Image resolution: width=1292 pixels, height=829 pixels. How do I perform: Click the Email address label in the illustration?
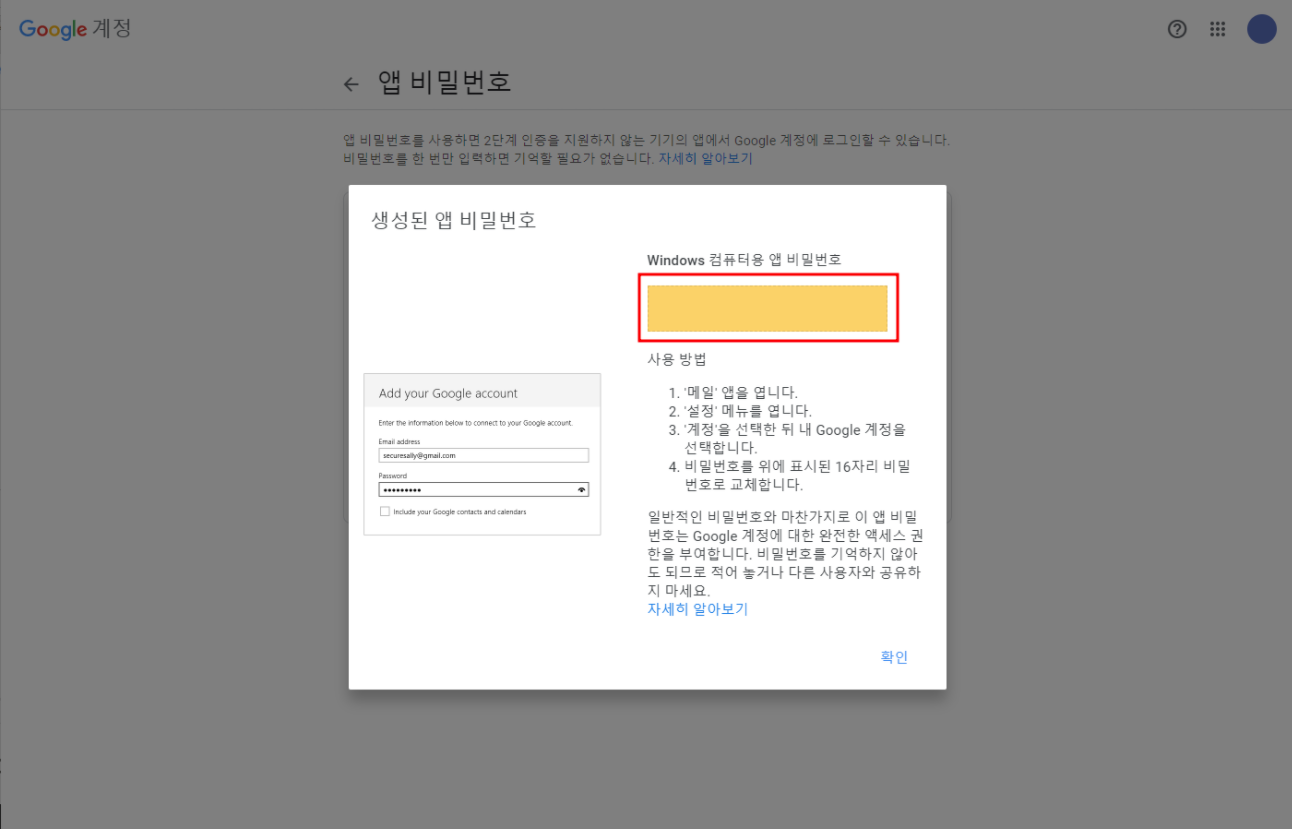[399, 441]
